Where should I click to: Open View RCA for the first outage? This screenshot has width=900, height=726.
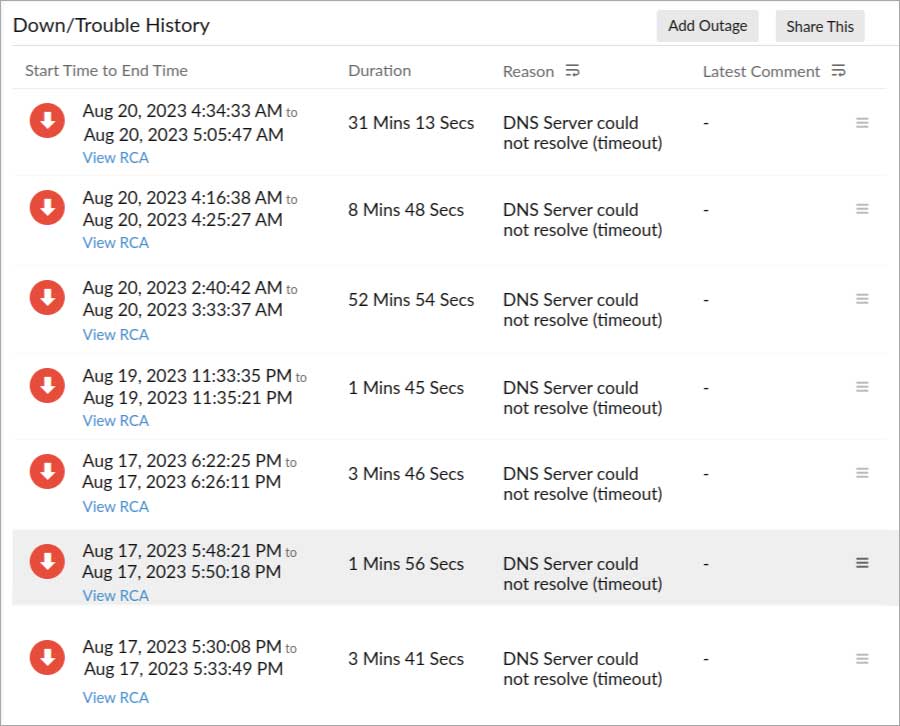click(x=115, y=158)
